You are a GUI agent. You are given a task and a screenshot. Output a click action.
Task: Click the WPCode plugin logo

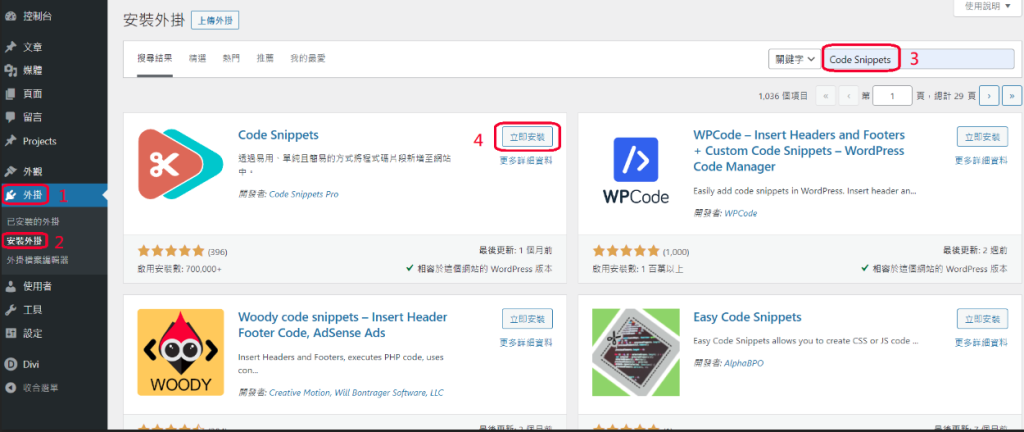click(x=635, y=170)
